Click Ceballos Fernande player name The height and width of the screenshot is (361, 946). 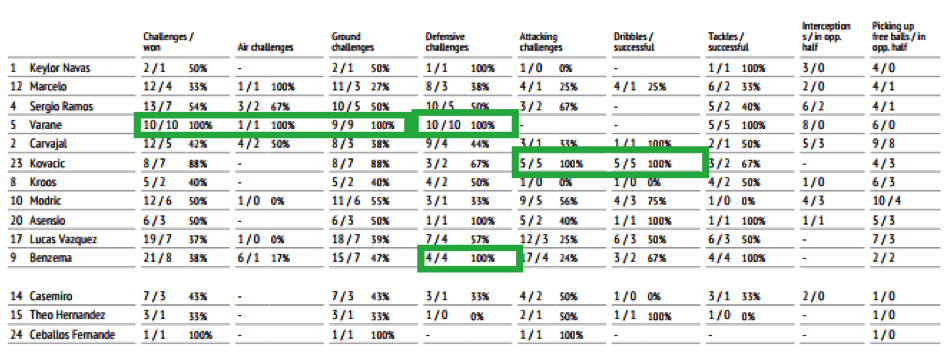click(72, 334)
